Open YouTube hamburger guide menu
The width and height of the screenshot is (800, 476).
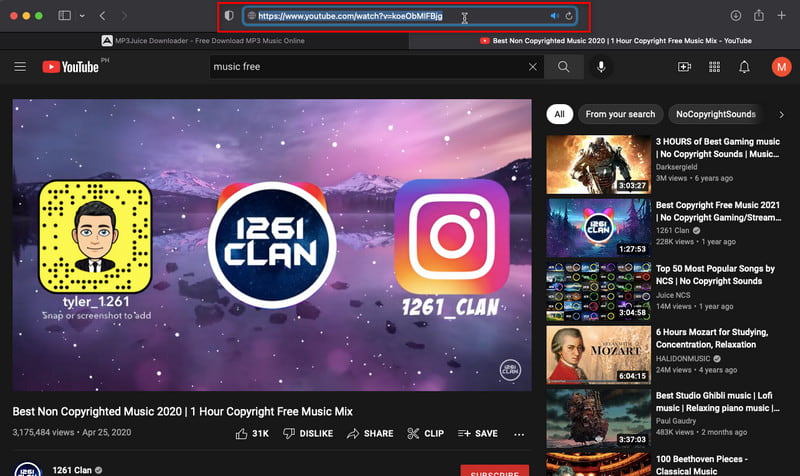(20, 67)
